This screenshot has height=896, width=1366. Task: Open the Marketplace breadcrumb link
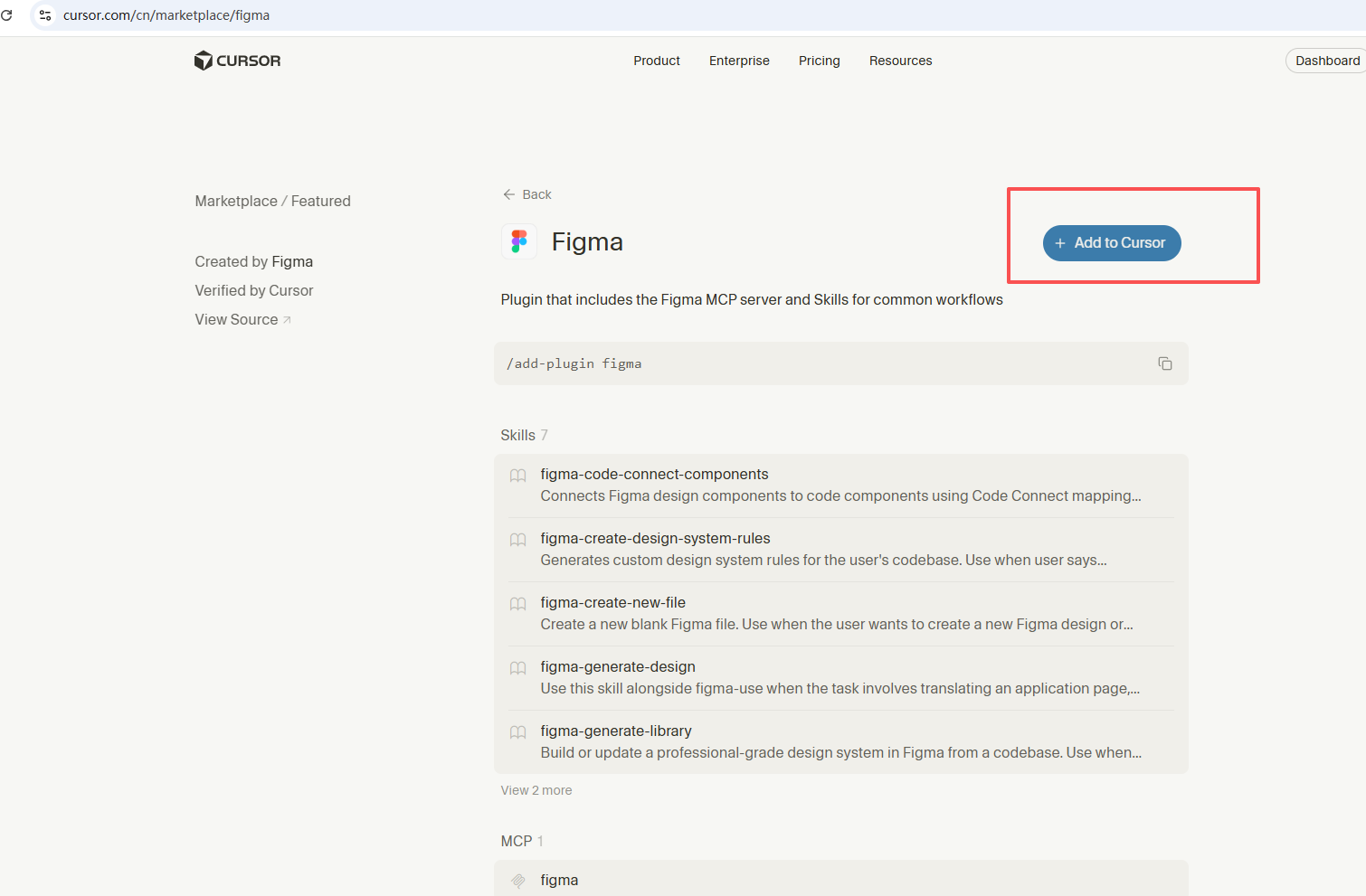tap(236, 201)
